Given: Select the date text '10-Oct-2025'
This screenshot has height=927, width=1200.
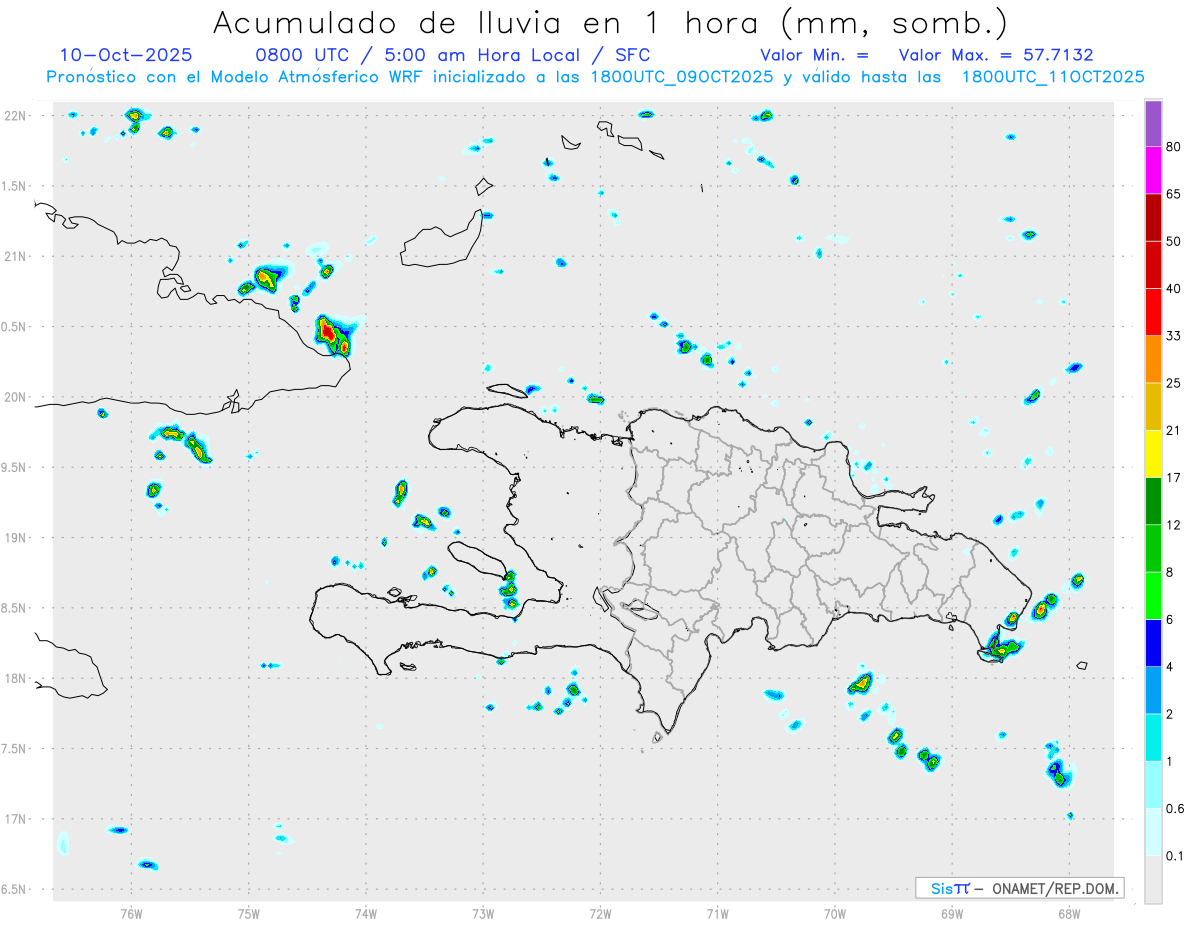Looking at the screenshot, I should pos(126,55).
